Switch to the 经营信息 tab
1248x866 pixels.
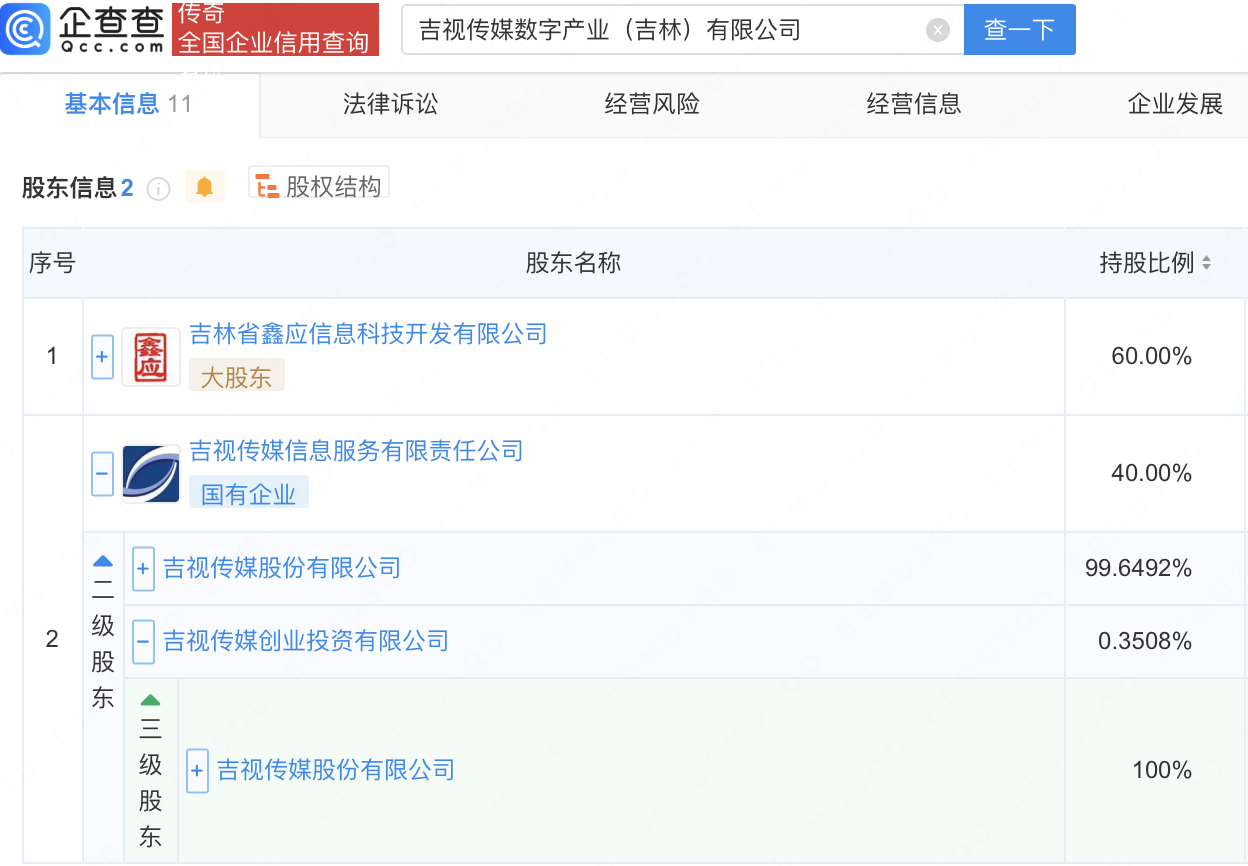[x=914, y=104]
